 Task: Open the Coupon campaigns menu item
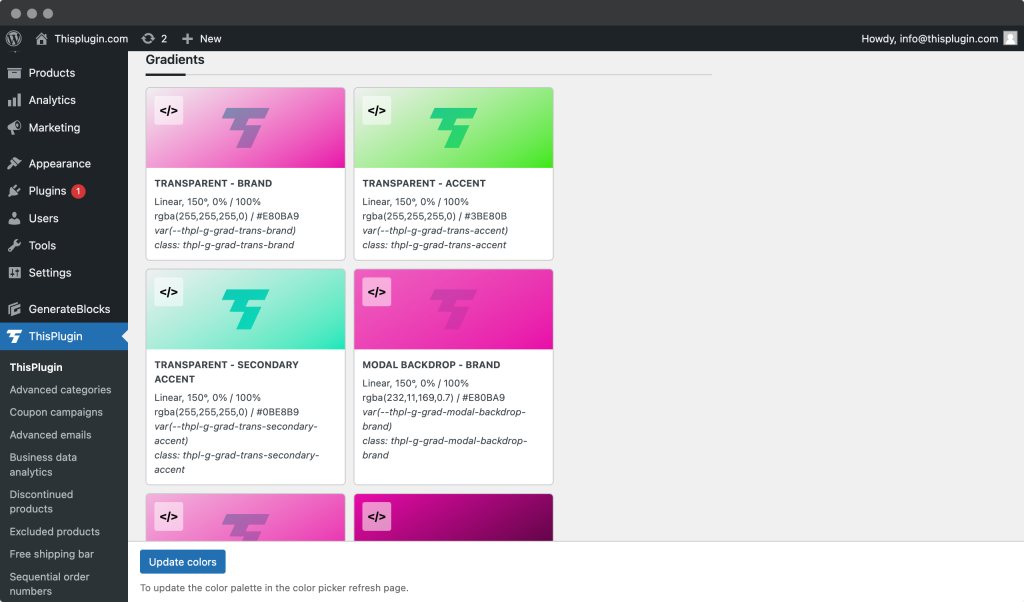56,412
